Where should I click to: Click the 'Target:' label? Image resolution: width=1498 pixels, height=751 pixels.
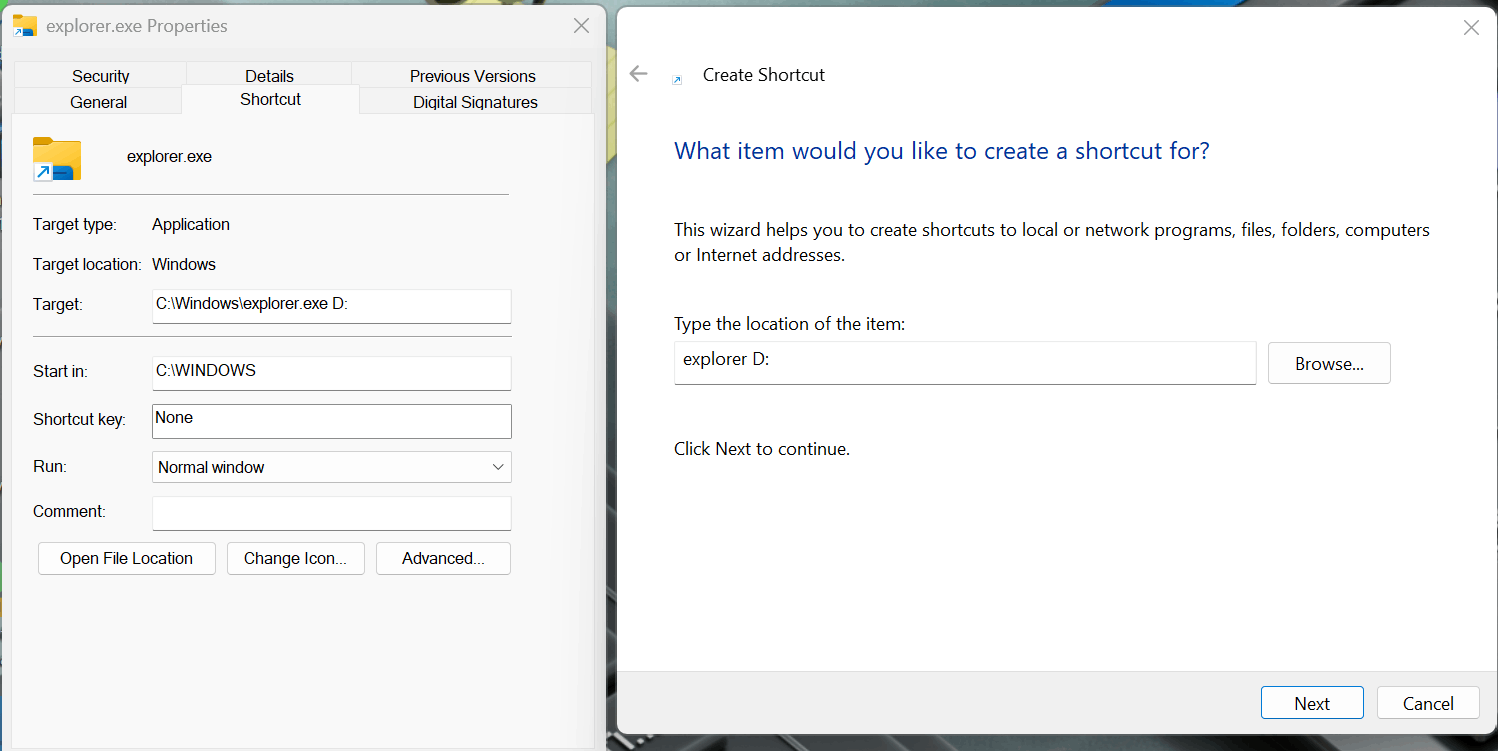[58, 304]
